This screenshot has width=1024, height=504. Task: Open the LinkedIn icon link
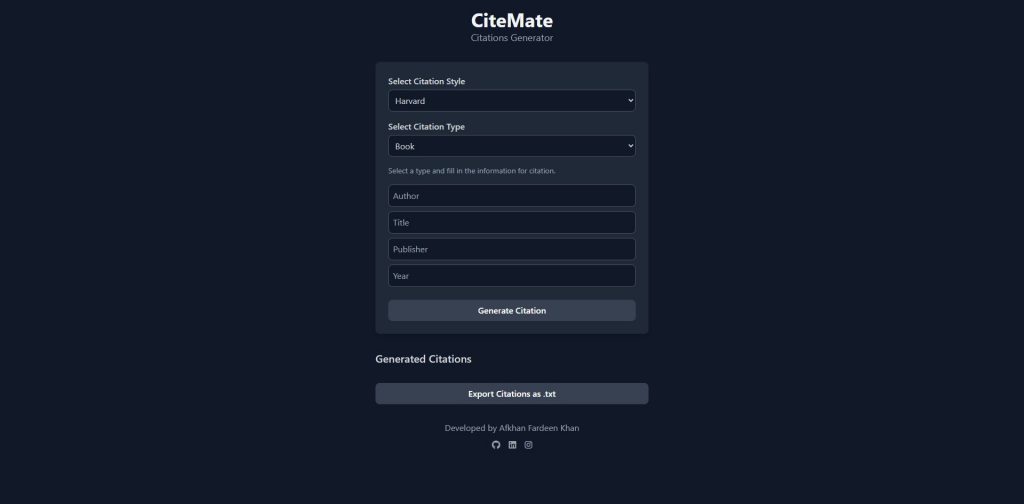click(512, 445)
